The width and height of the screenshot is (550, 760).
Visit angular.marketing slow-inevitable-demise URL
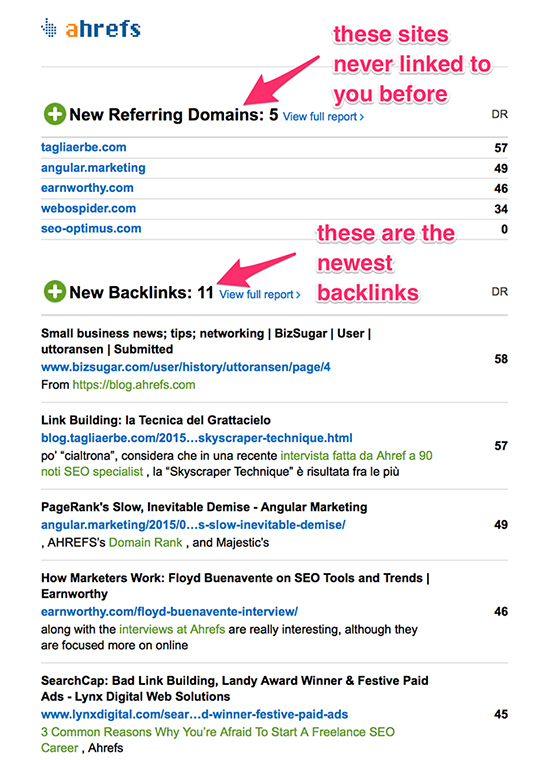pos(193,525)
